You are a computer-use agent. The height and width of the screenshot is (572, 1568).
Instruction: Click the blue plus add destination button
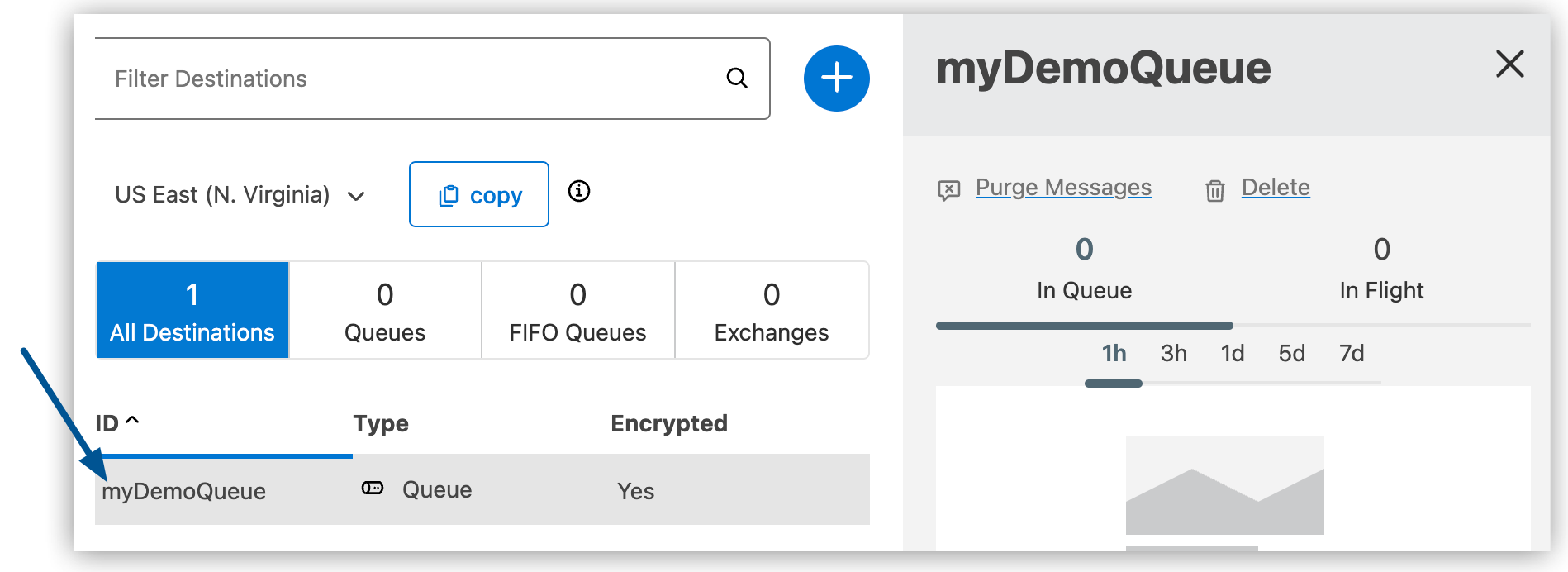point(836,79)
